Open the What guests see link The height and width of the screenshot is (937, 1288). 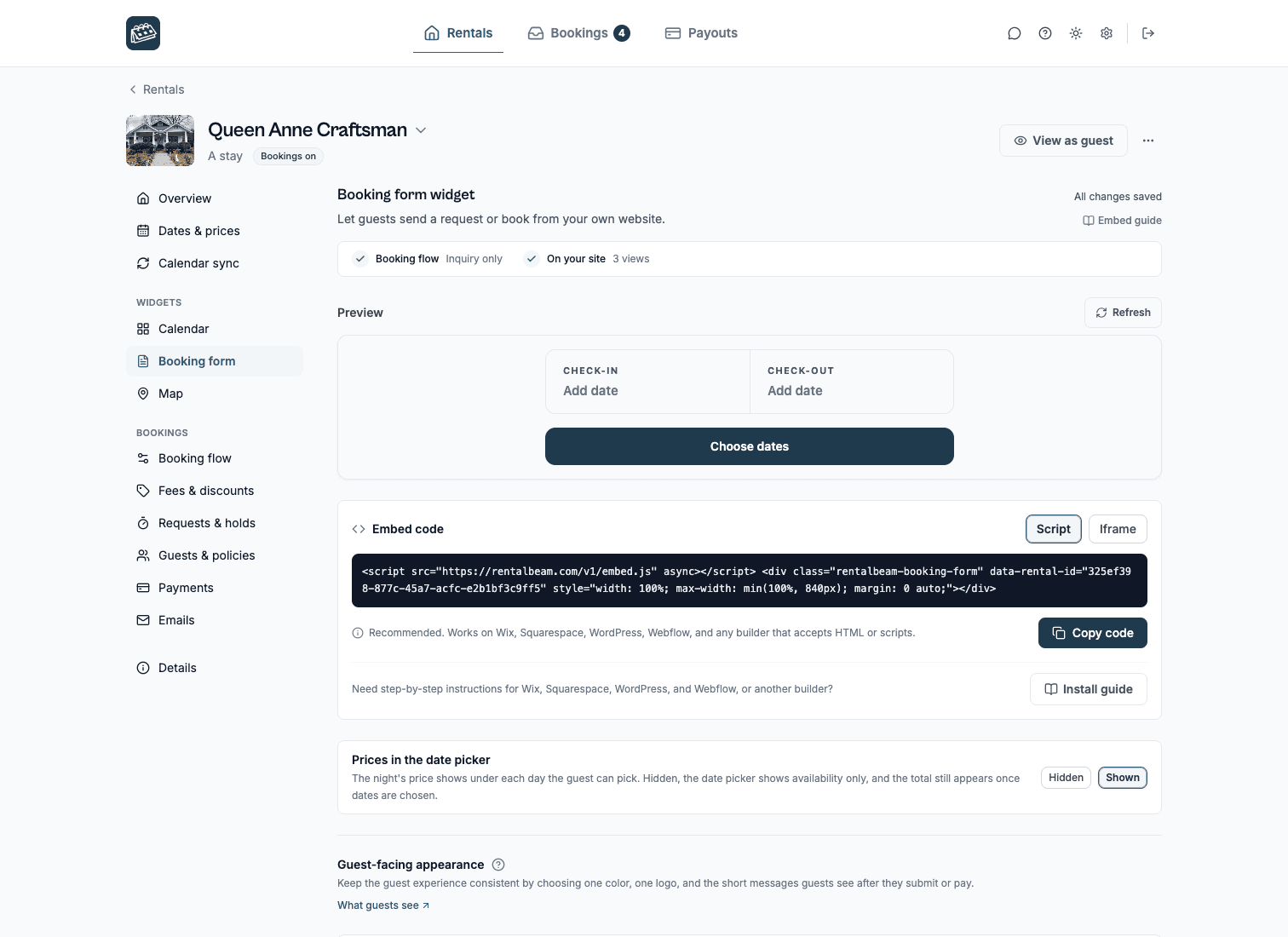(x=383, y=905)
